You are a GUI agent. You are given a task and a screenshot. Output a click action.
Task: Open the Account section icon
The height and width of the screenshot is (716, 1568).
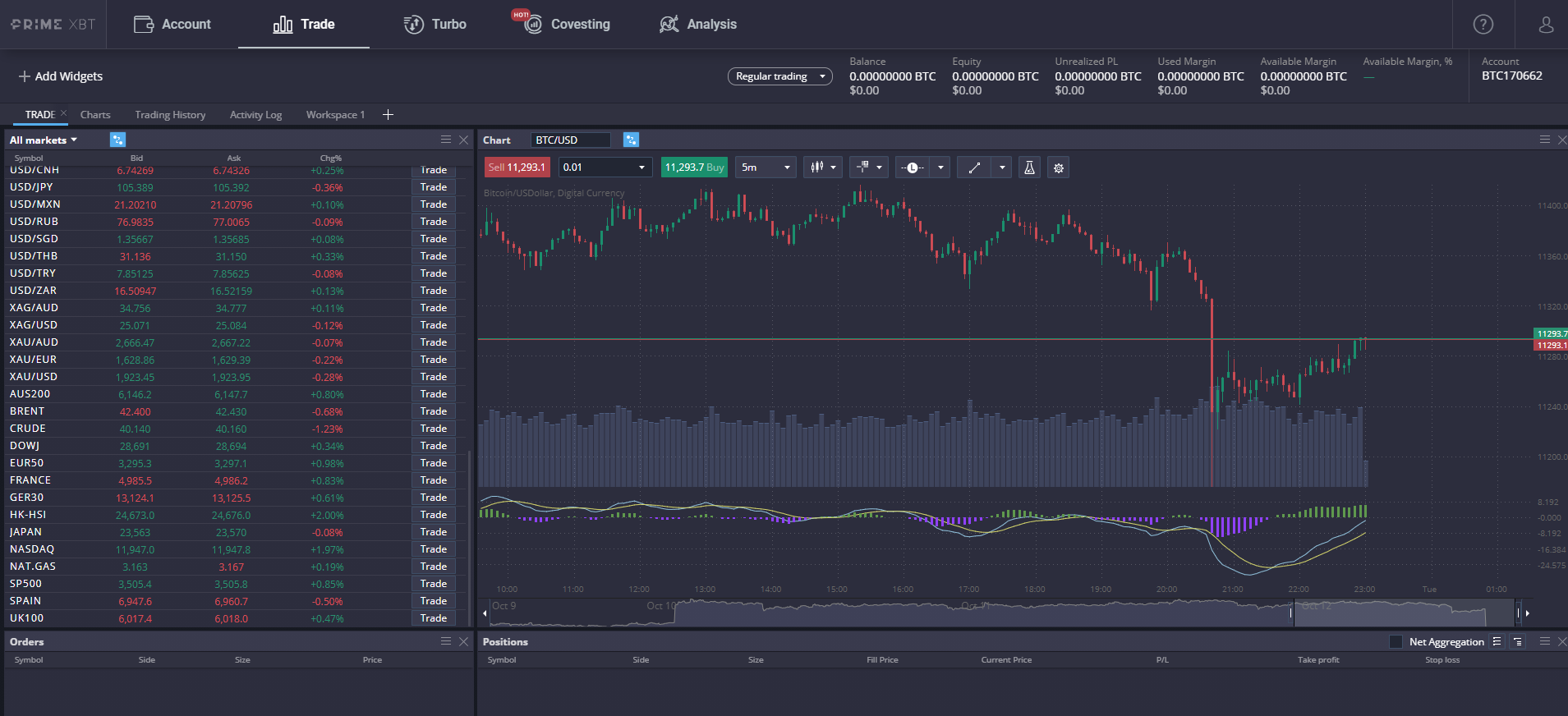point(144,25)
